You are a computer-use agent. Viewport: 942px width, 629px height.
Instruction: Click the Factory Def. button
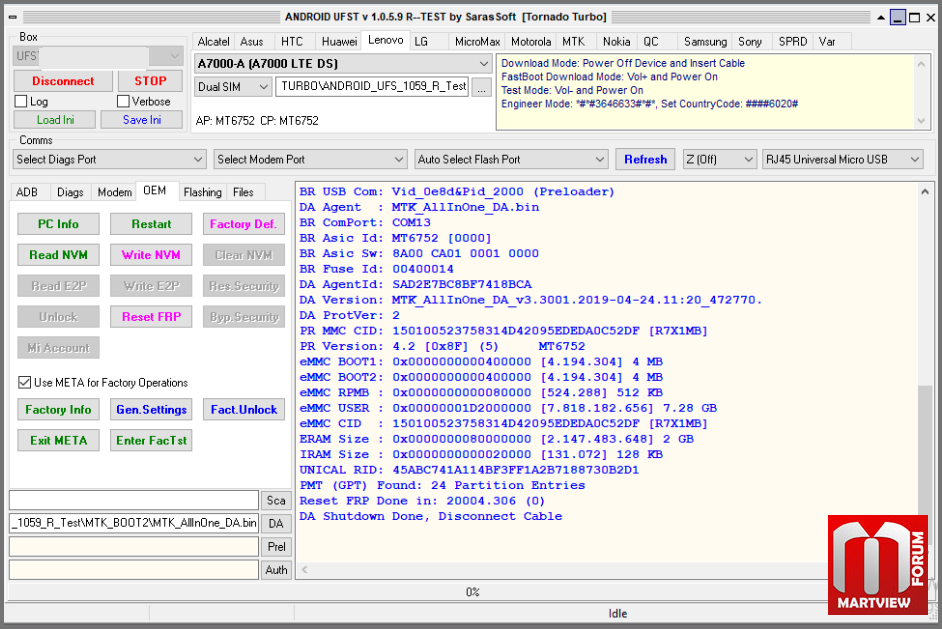pyautogui.click(x=243, y=224)
